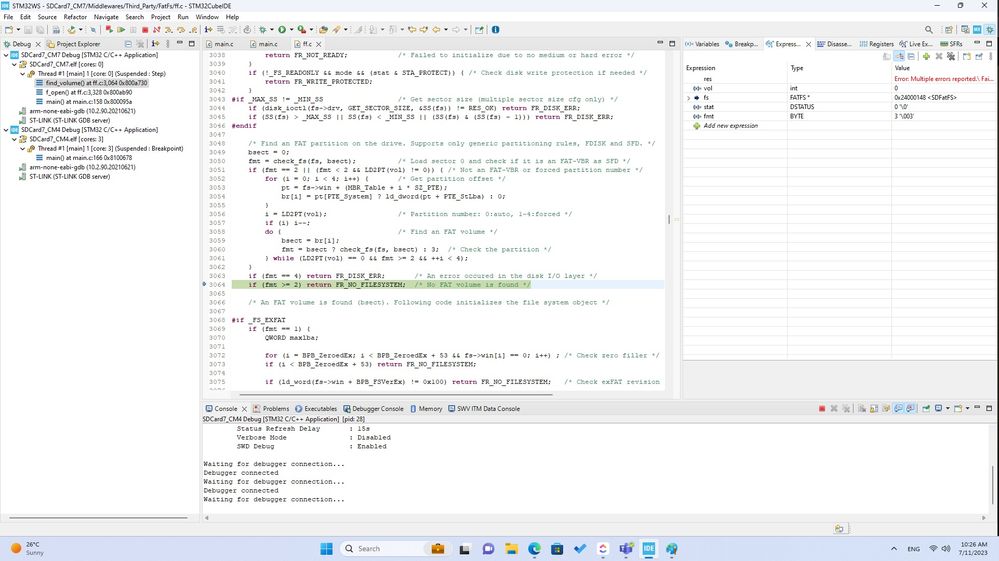This screenshot has width=999, height=561.
Task: Click the Resume (green play) debug button
Action: (121, 29)
